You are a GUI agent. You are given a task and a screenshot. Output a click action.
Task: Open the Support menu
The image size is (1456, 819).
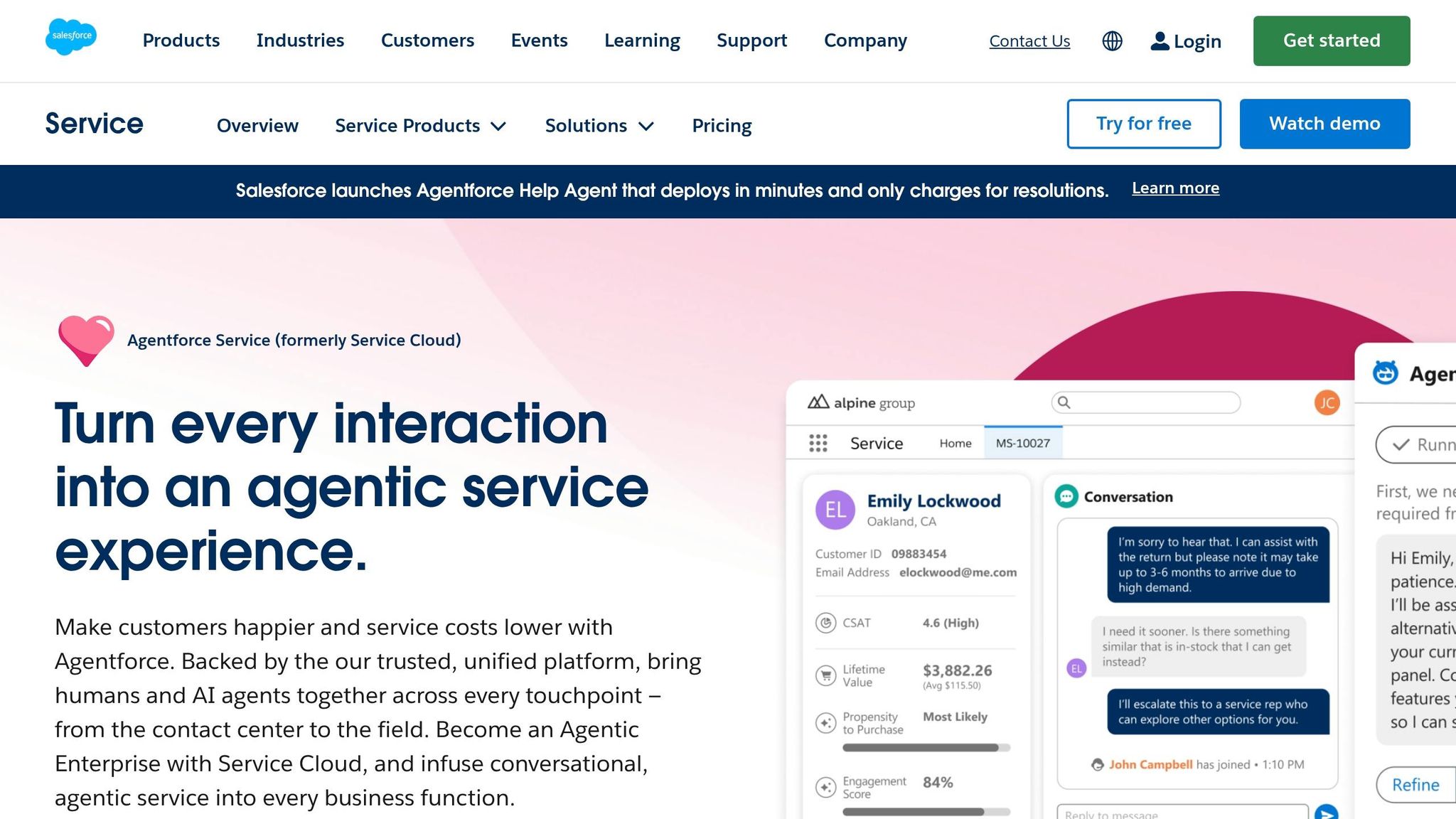tap(751, 41)
